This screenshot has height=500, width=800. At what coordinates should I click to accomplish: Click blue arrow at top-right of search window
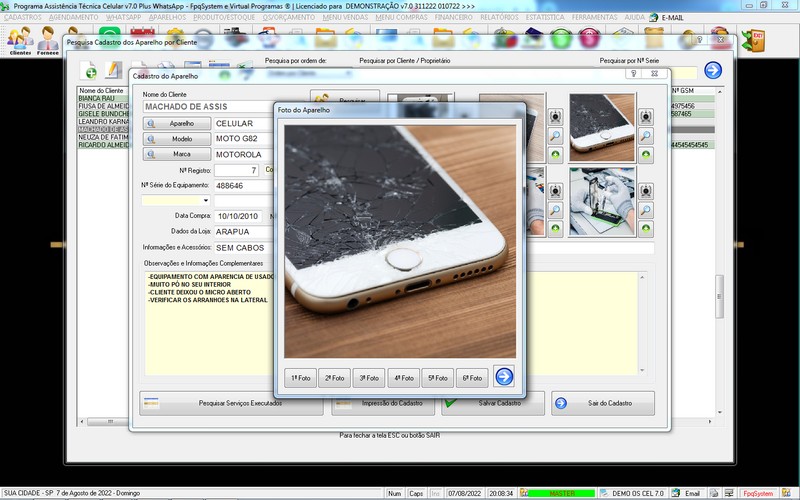(x=712, y=70)
